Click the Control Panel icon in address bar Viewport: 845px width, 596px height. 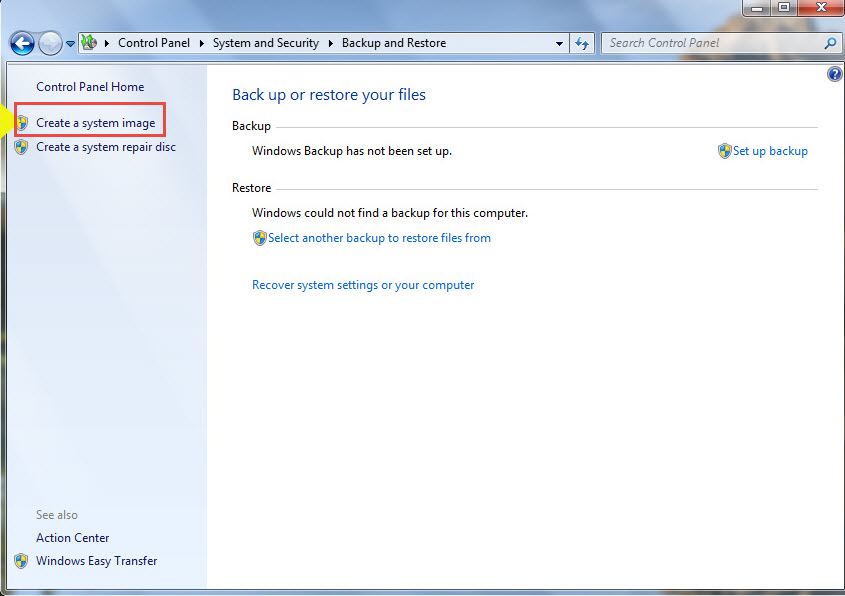[90, 43]
